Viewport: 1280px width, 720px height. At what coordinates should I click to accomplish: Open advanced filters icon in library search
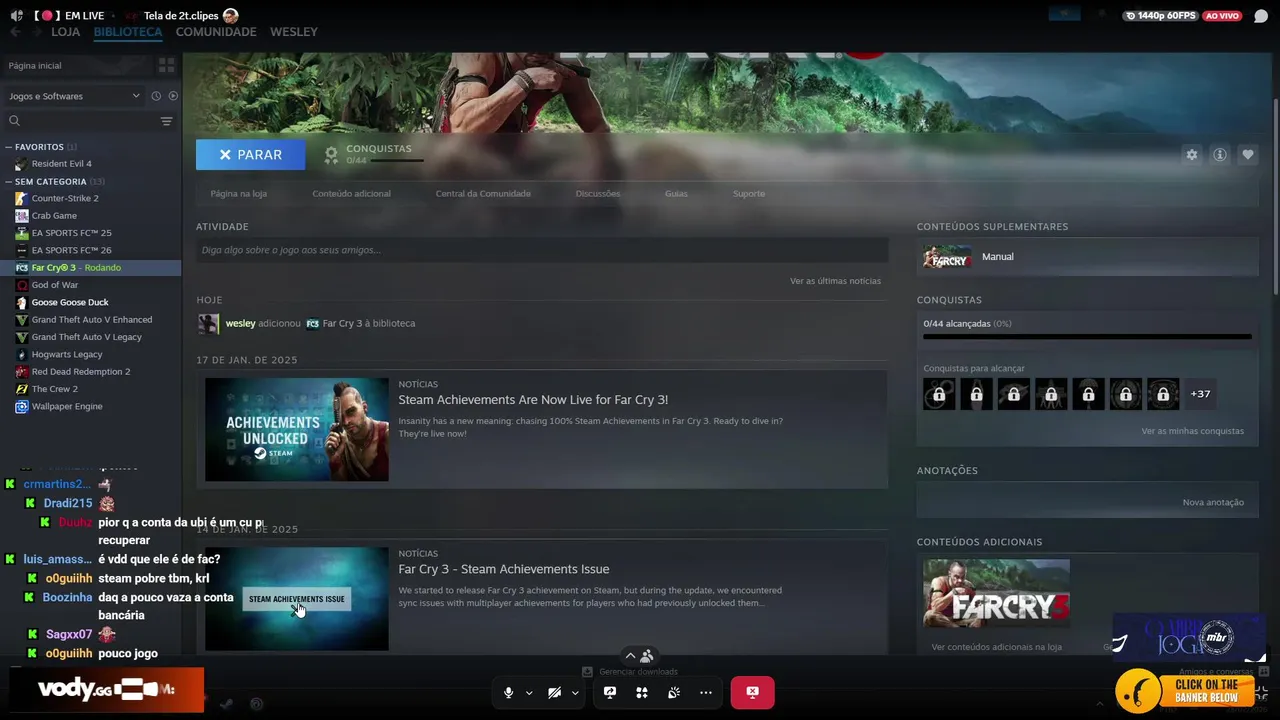(166, 121)
